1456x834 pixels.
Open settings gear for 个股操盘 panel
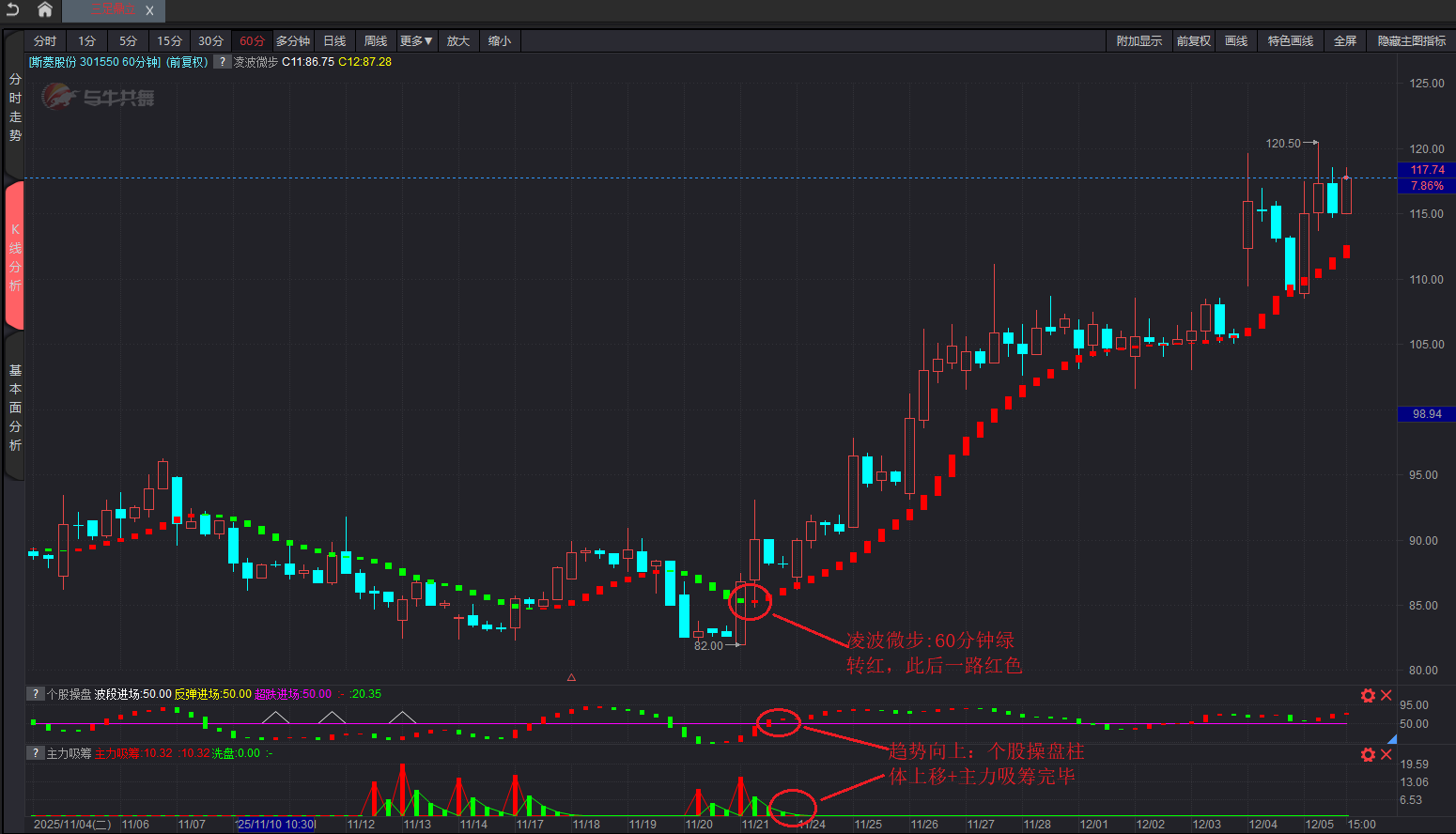(x=1368, y=695)
